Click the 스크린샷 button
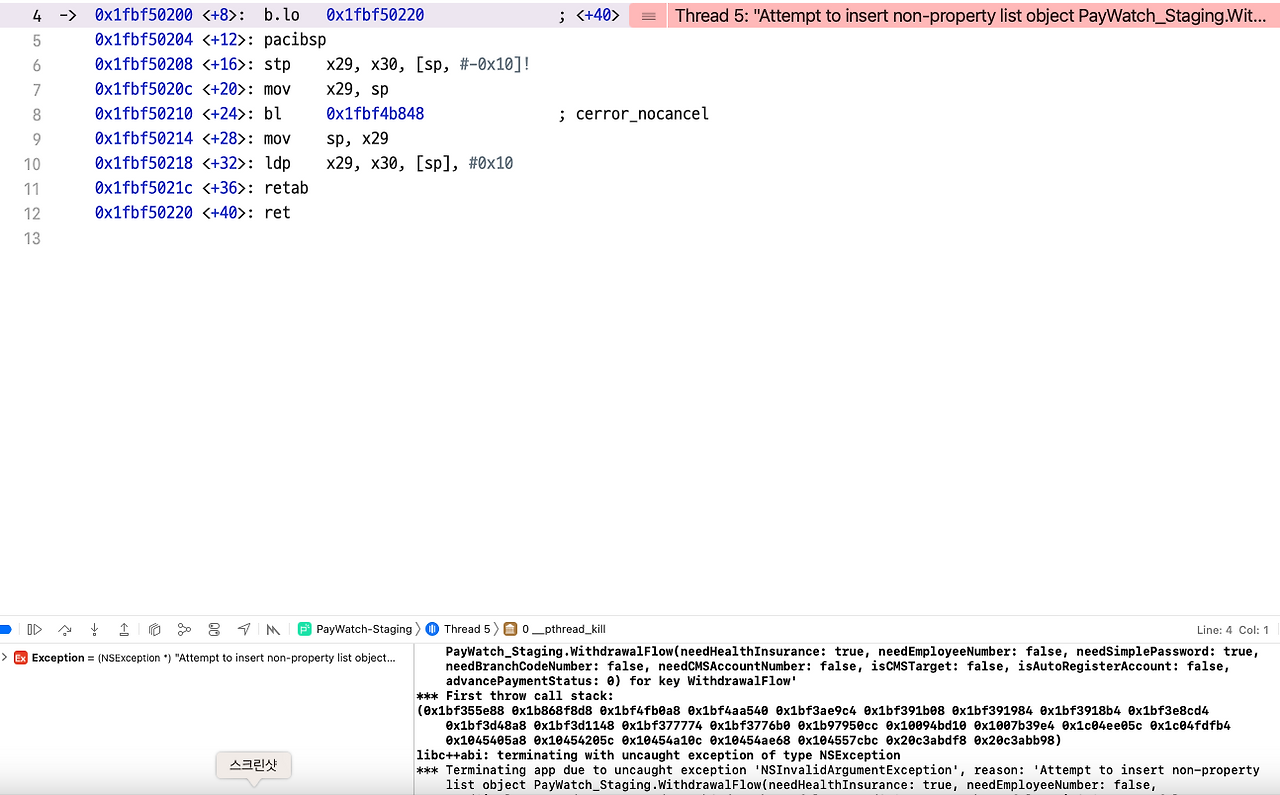 pos(253,764)
